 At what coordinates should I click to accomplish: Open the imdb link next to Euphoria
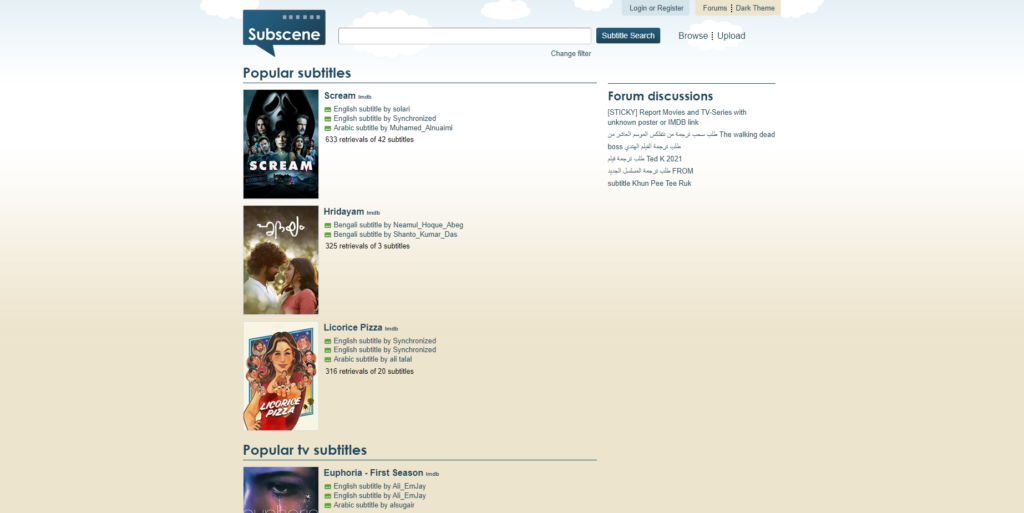point(432,474)
